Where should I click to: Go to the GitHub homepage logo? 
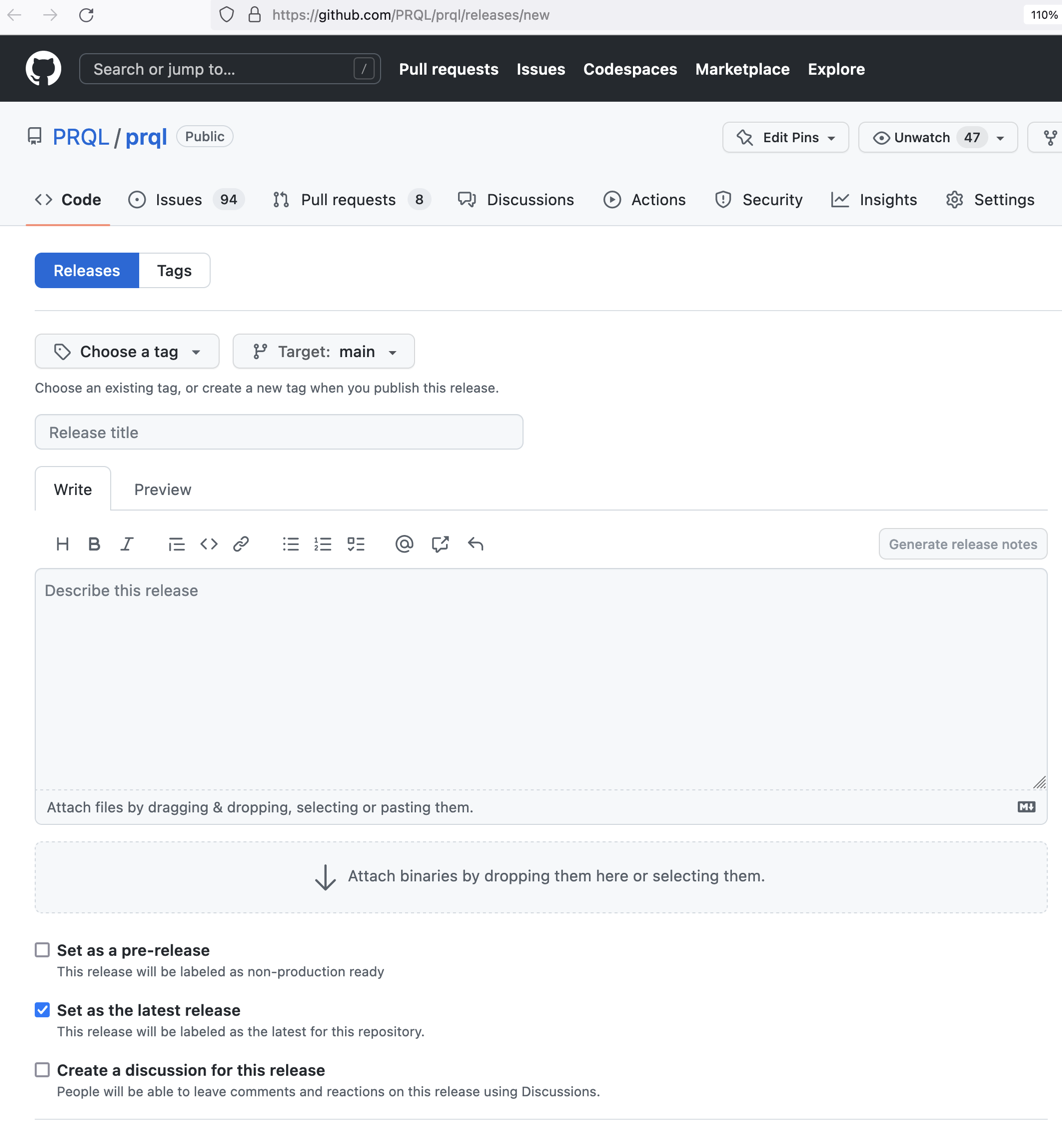(x=44, y=69)
